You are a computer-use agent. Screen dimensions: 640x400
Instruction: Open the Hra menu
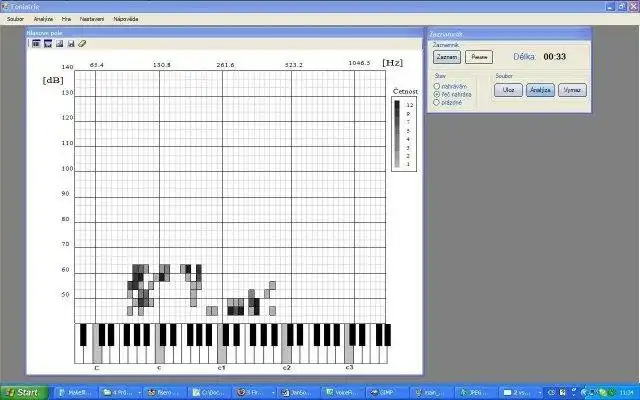point(66,19)
